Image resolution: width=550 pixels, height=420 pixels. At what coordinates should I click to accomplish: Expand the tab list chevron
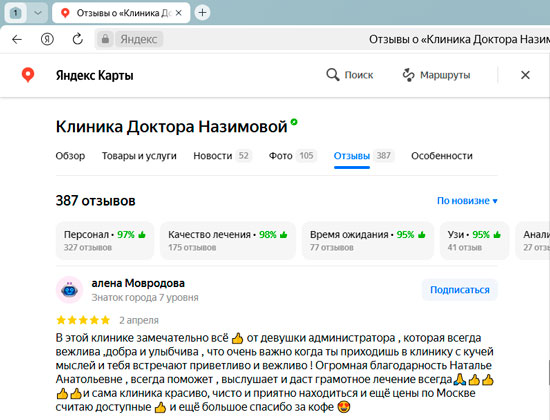click(38, 13)
